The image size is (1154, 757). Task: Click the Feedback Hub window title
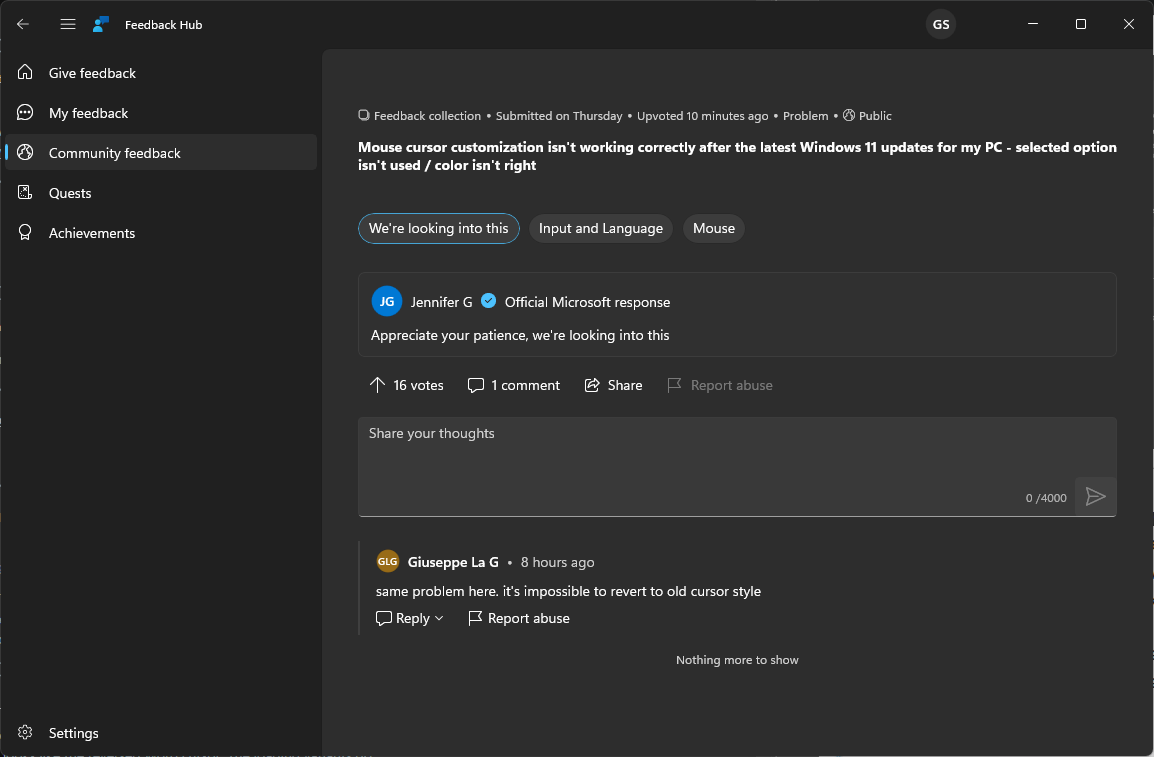[163, 25]
